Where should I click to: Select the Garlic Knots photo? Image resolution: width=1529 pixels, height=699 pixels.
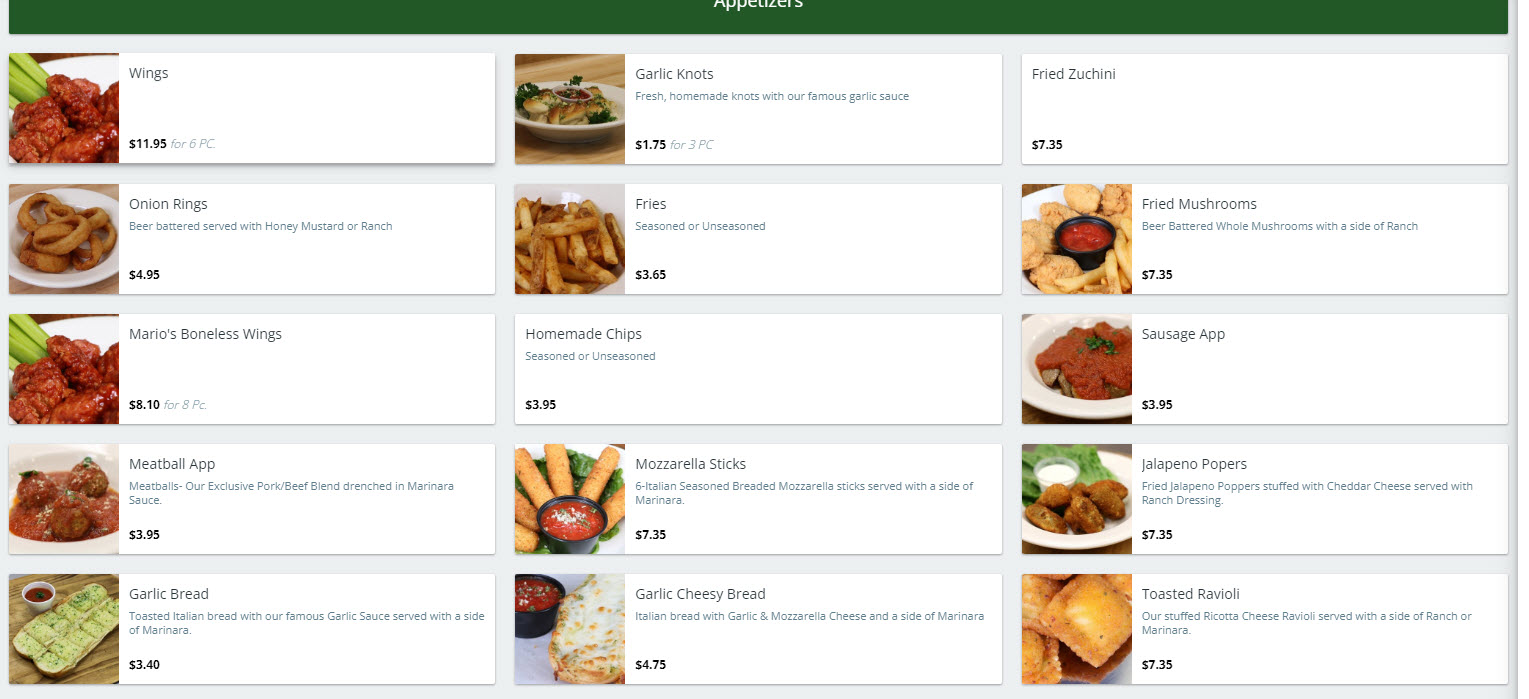[x=570, y=108]
